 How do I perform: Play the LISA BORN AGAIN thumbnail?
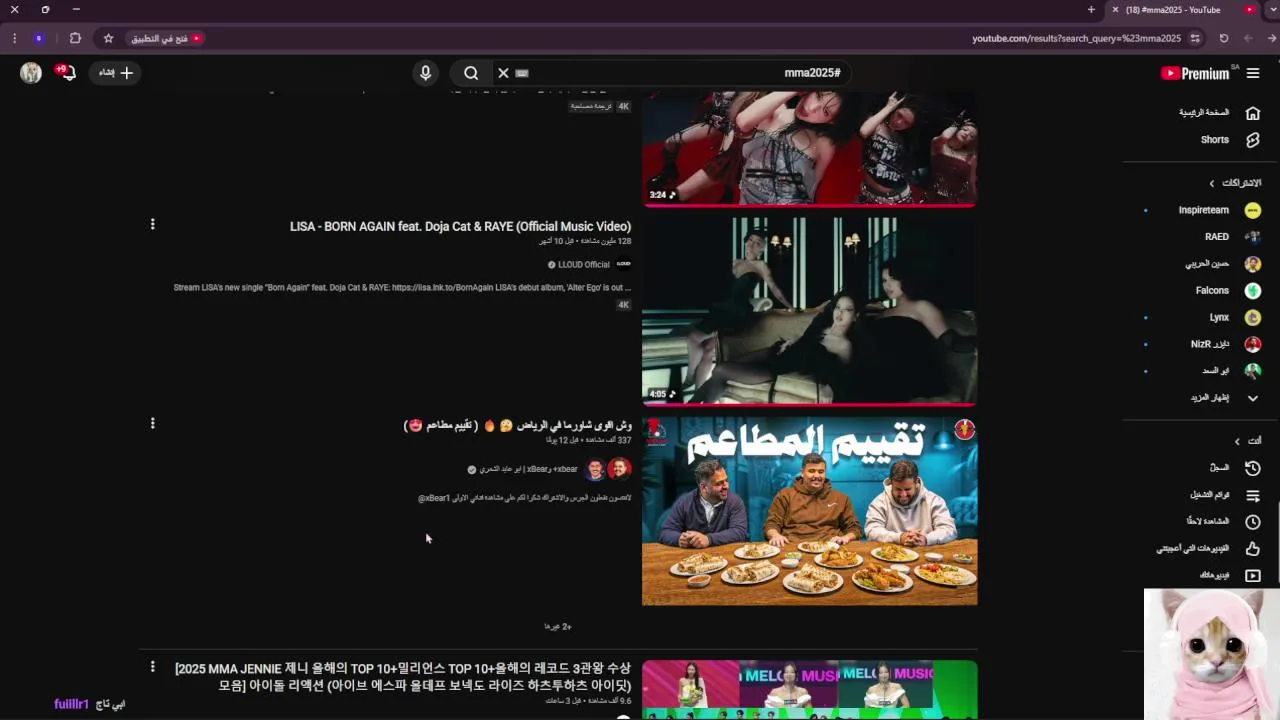tap(809, 311)
